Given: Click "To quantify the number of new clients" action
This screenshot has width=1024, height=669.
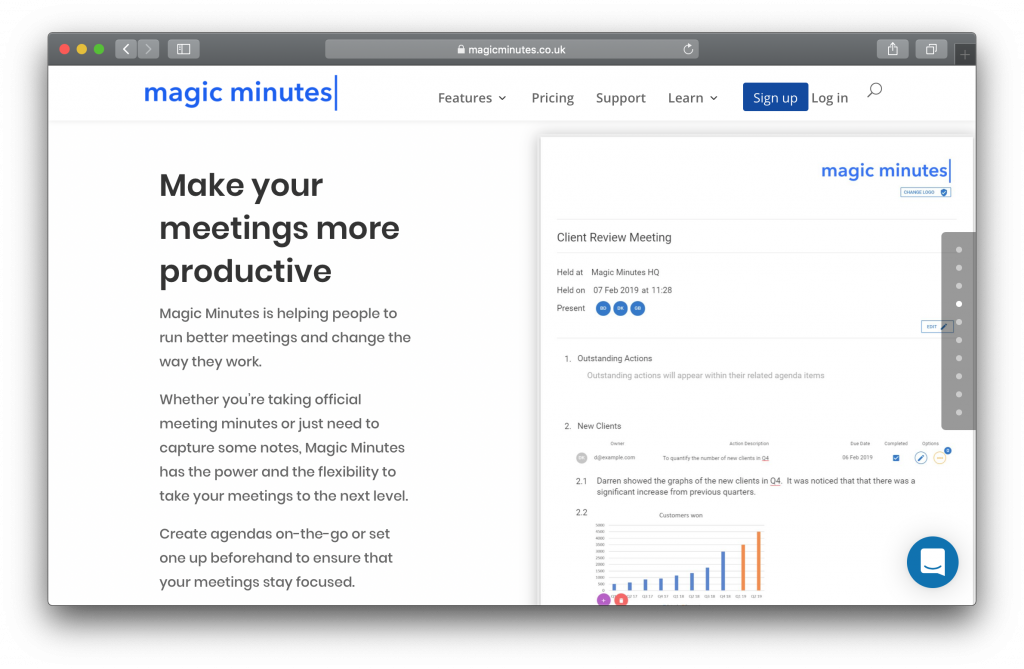Looking at the screenshot, I should point(716,458).
